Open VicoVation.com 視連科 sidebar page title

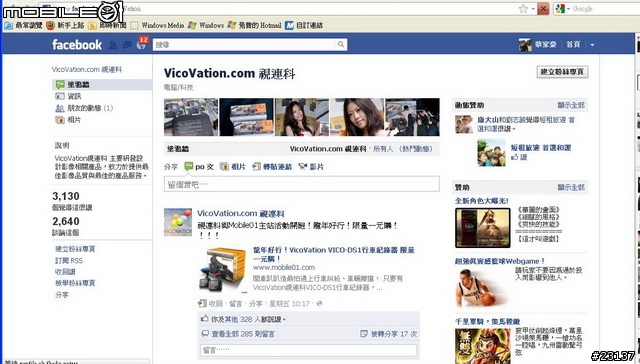click(x=87, y=69)
